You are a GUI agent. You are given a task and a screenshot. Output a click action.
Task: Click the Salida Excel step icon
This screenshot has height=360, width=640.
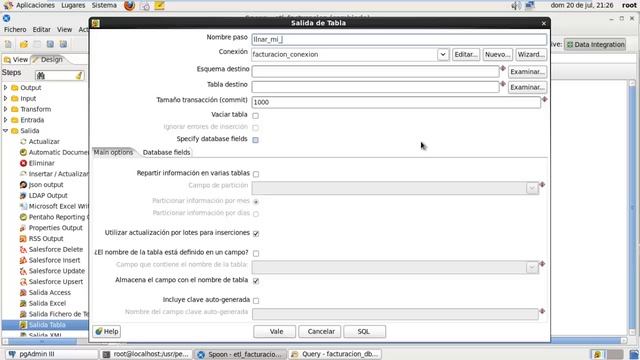point(23,303)
